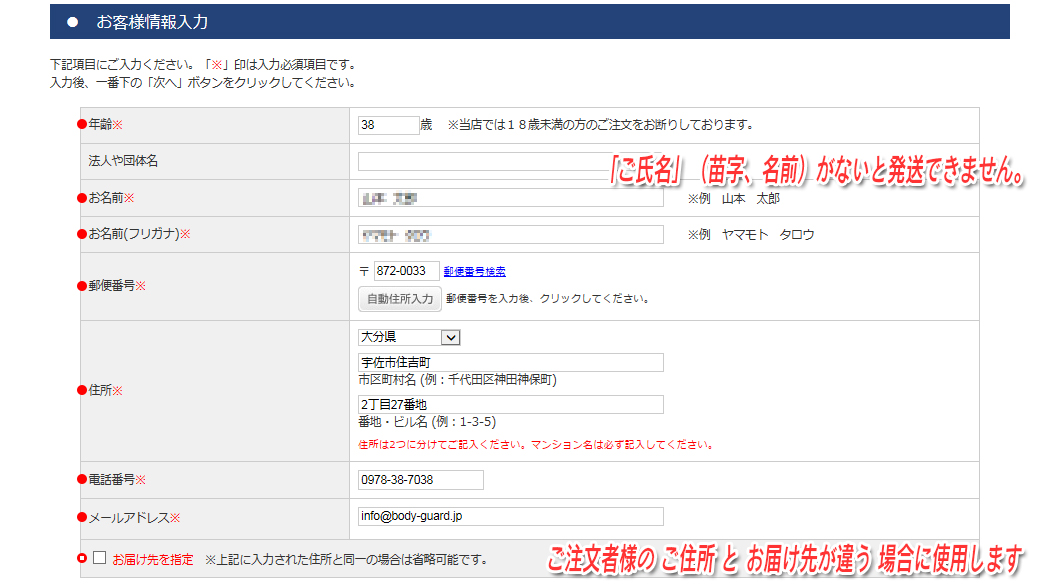The height and width of the screenshot is (588, 1048).
Task: Click the 自動住所入力 button
Action: (400, 299)
